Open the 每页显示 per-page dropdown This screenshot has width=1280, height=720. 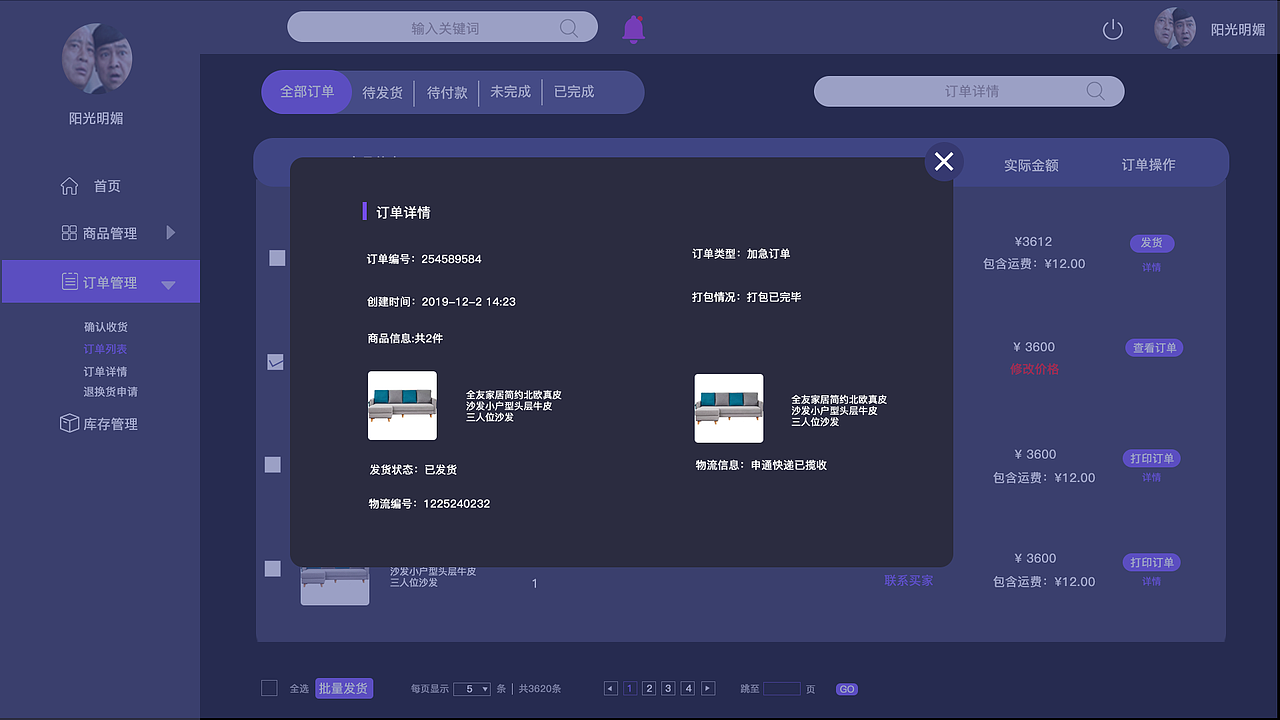click(x=471, y=688)
